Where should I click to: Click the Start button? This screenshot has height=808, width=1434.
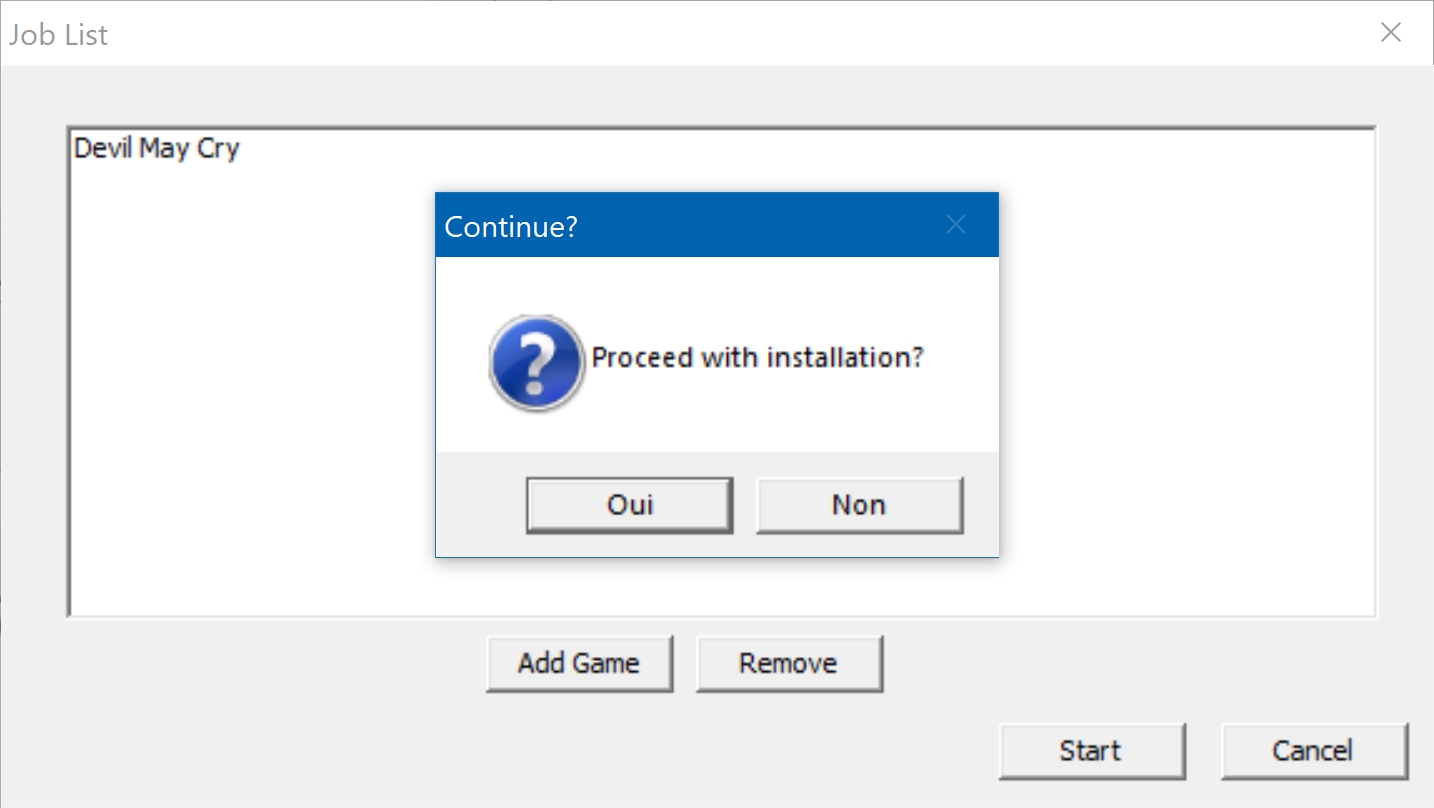coord(1092,751)
